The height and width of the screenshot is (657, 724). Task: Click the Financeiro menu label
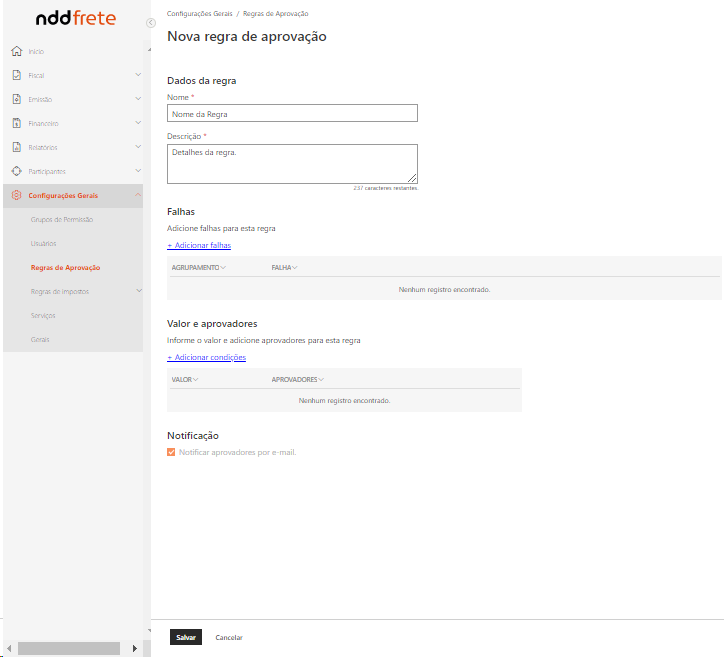(43, 124)
